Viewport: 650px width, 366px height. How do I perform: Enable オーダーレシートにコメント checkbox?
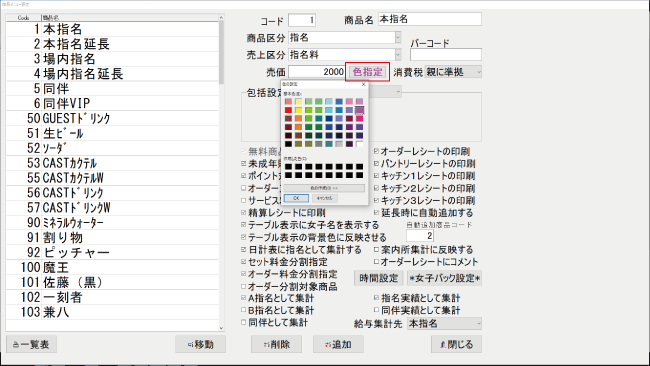pyautogui.click(x=376, y=262)
